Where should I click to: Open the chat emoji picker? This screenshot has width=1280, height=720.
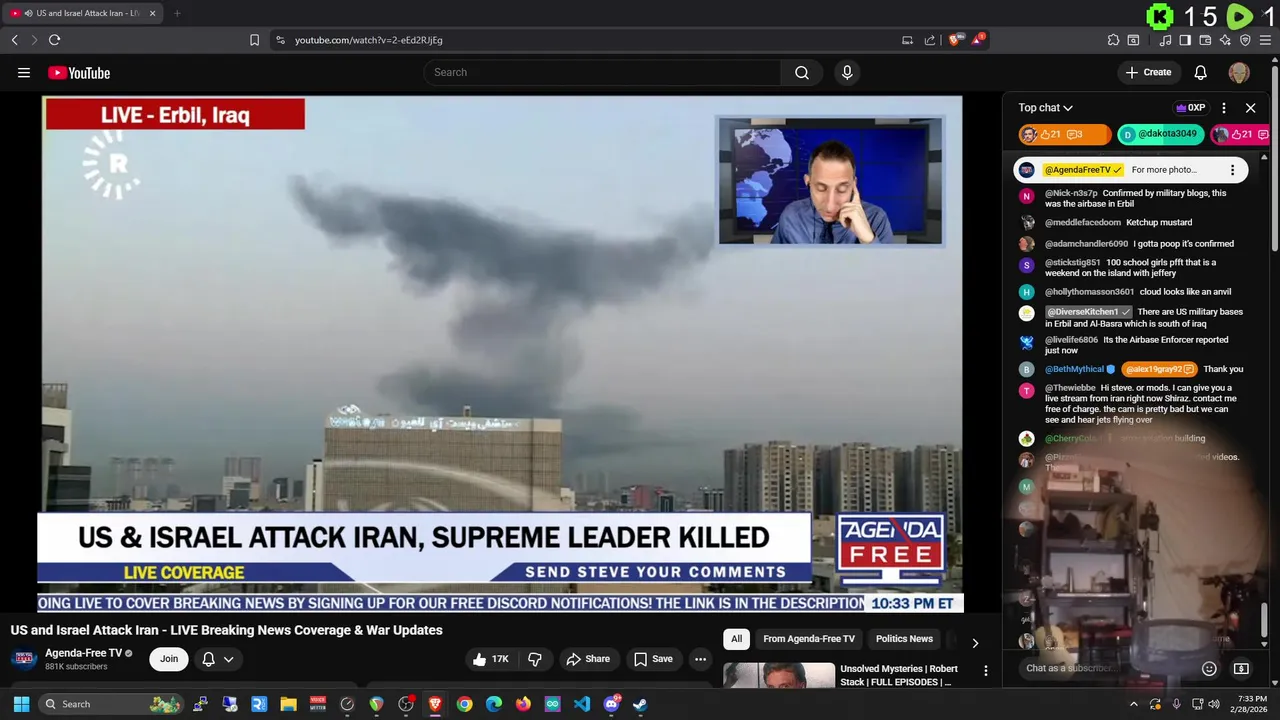pos(1209,668)
